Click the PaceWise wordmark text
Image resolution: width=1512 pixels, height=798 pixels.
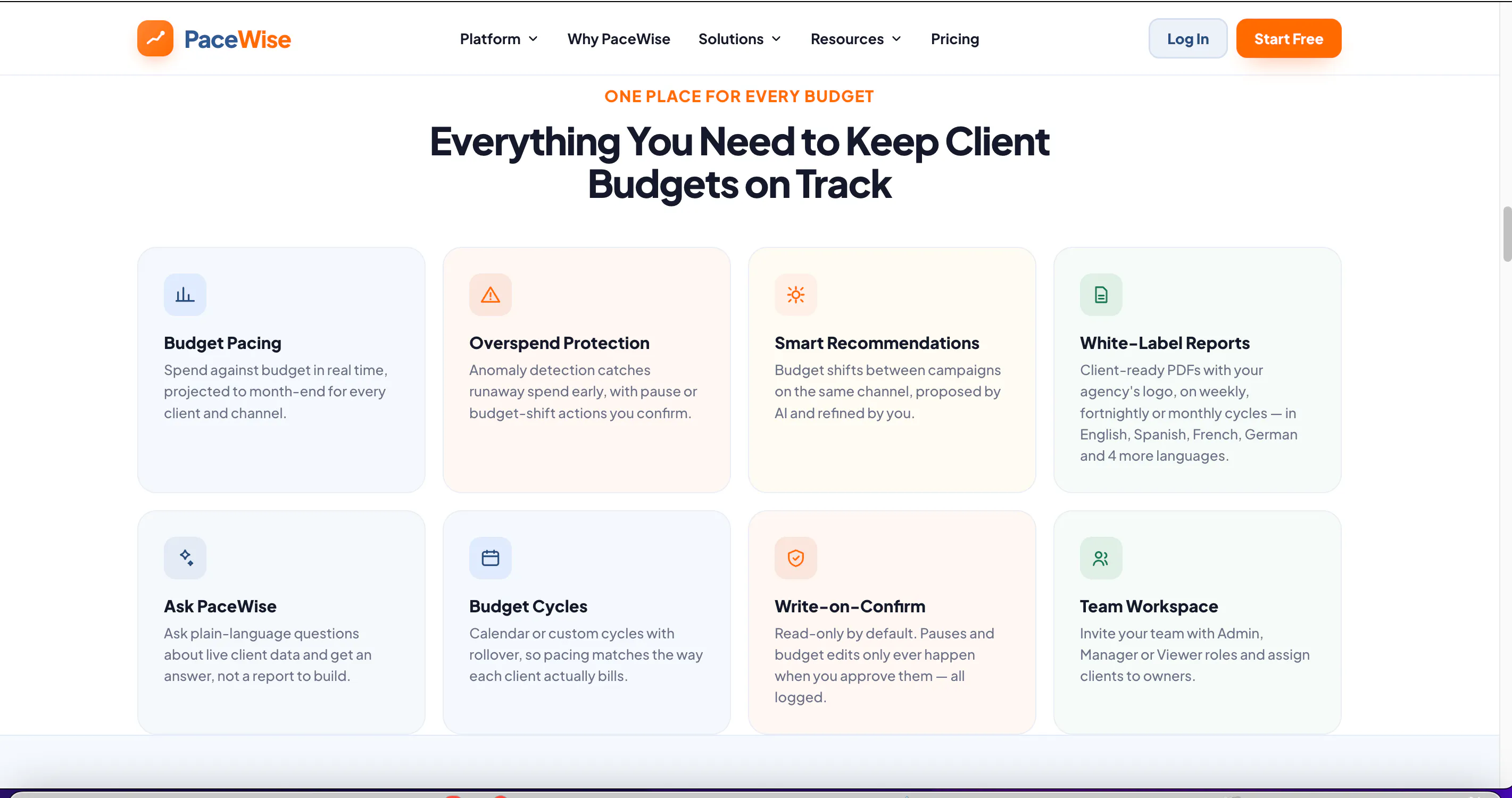[x=237, y=39]
